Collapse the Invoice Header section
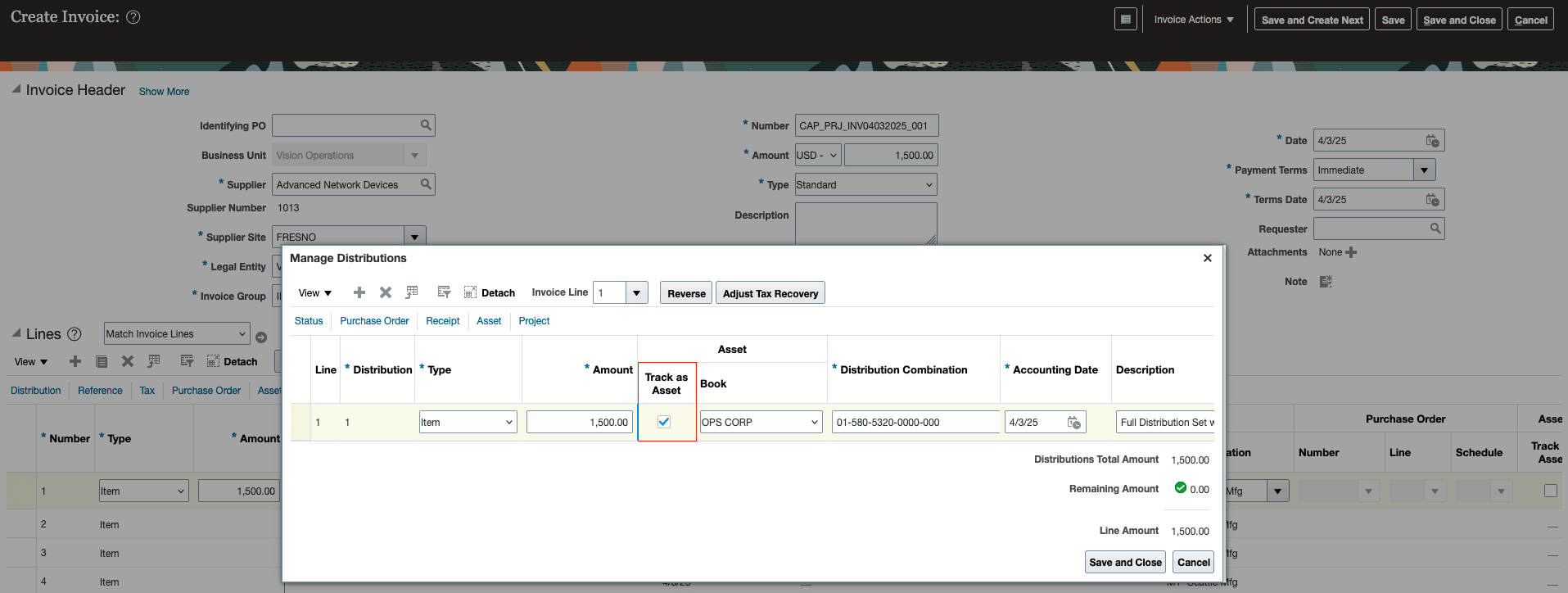 (x=16, y=88)
